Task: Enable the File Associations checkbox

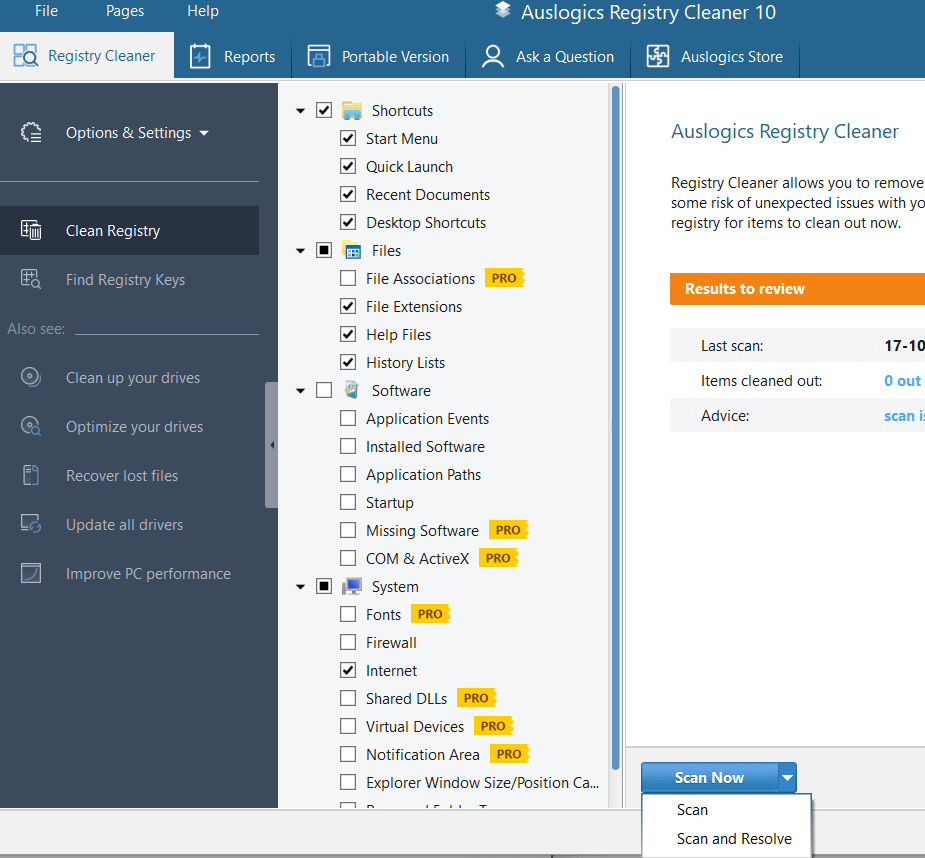Action: (x=348, y=278)
